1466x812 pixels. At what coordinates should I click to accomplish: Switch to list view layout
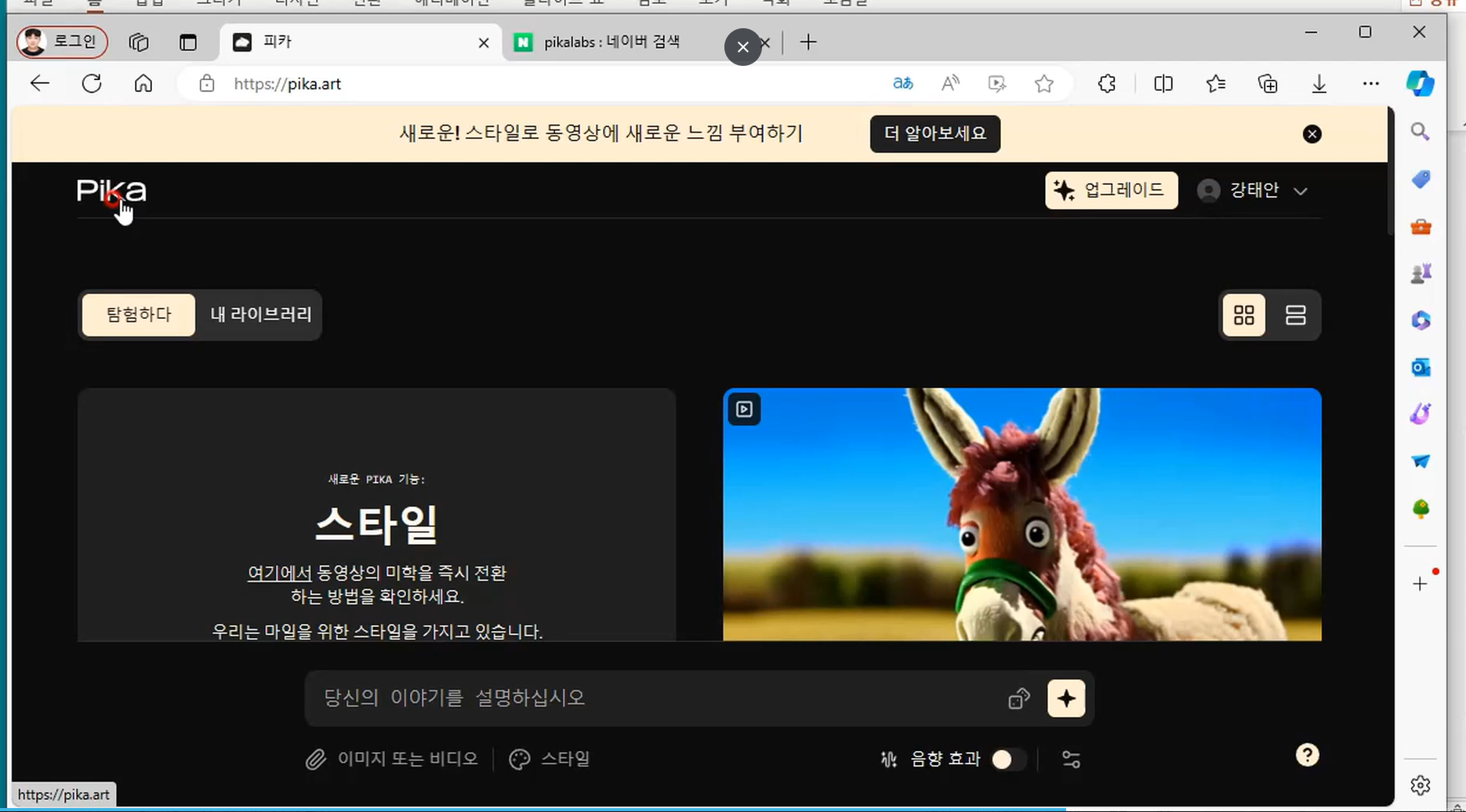pos(1296,315)
